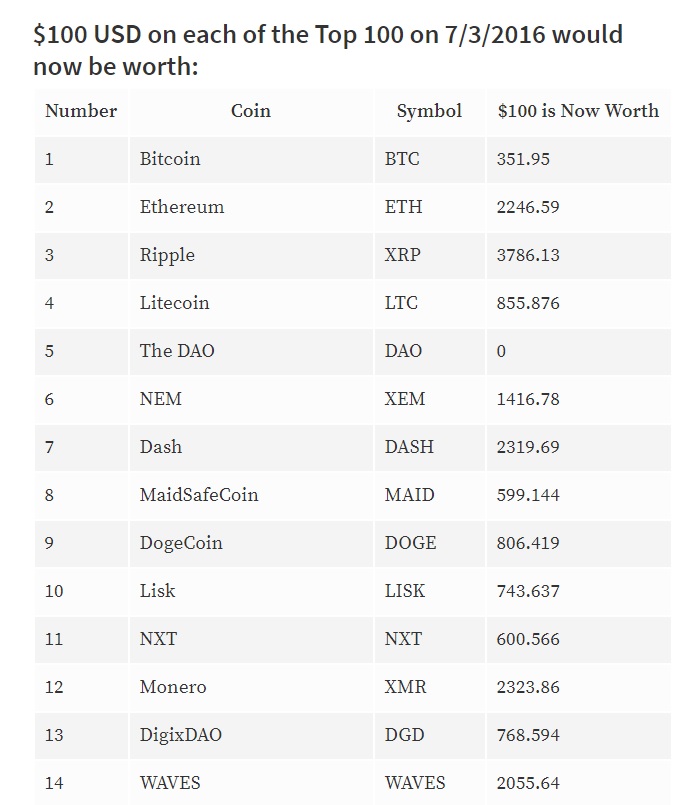Select the Bitcoin coin name cell
Screen dimensions: 692x805
(251, 159)
